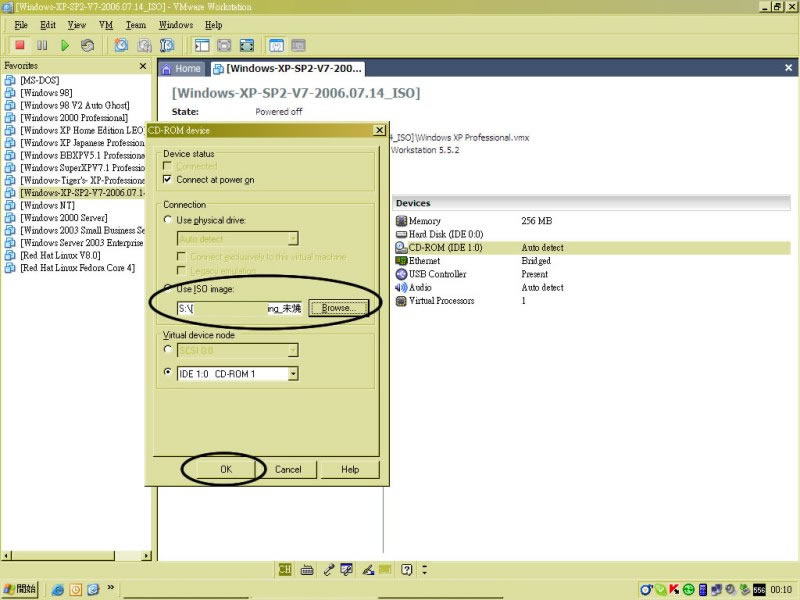The width and height of the screenshot is (800, 600).
Task: Click the Home tab house icon
Action: pyautogui.click(x=166, y=69)
